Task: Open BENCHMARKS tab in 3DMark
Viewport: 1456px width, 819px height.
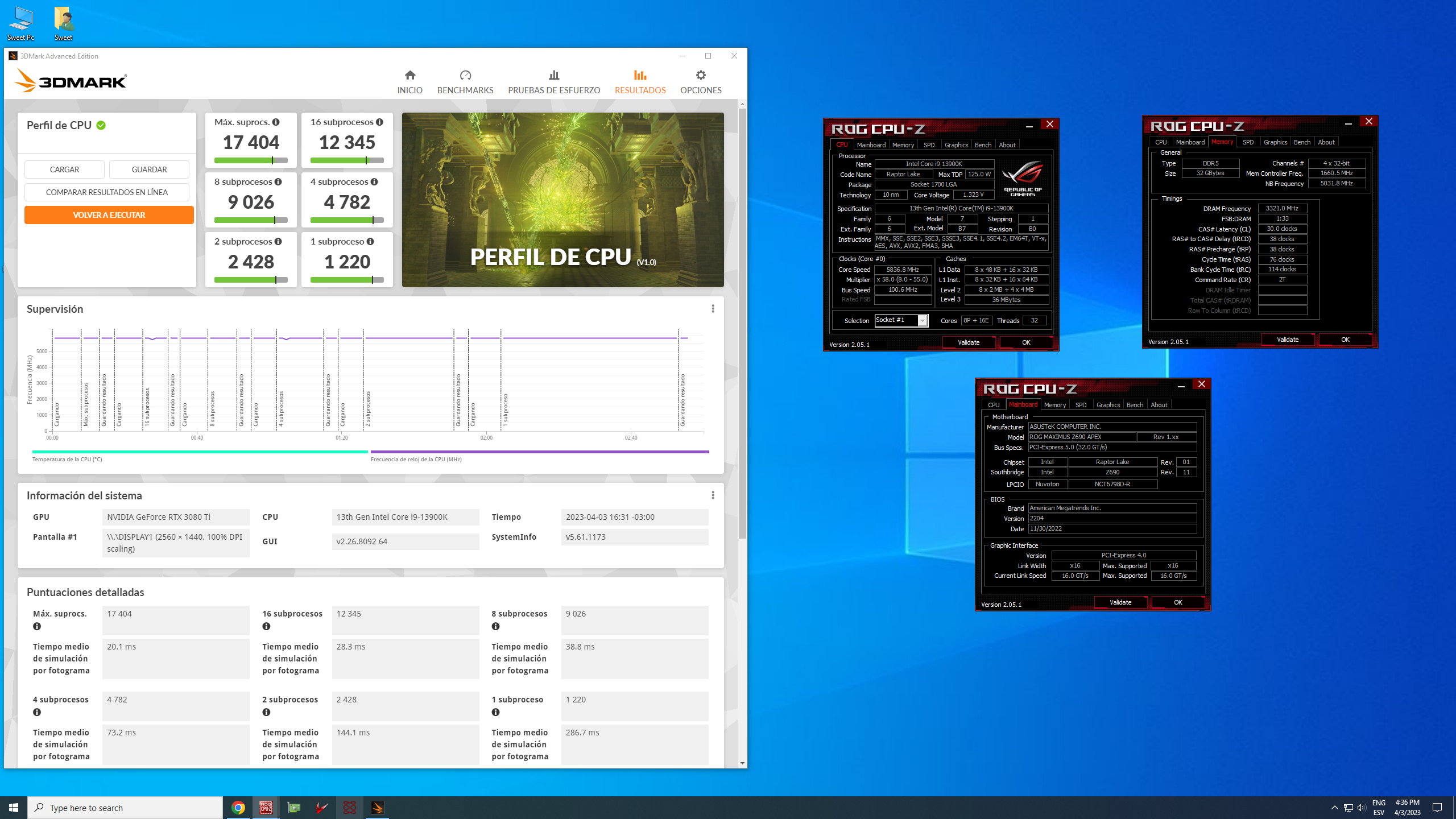Action: (465, 82)
